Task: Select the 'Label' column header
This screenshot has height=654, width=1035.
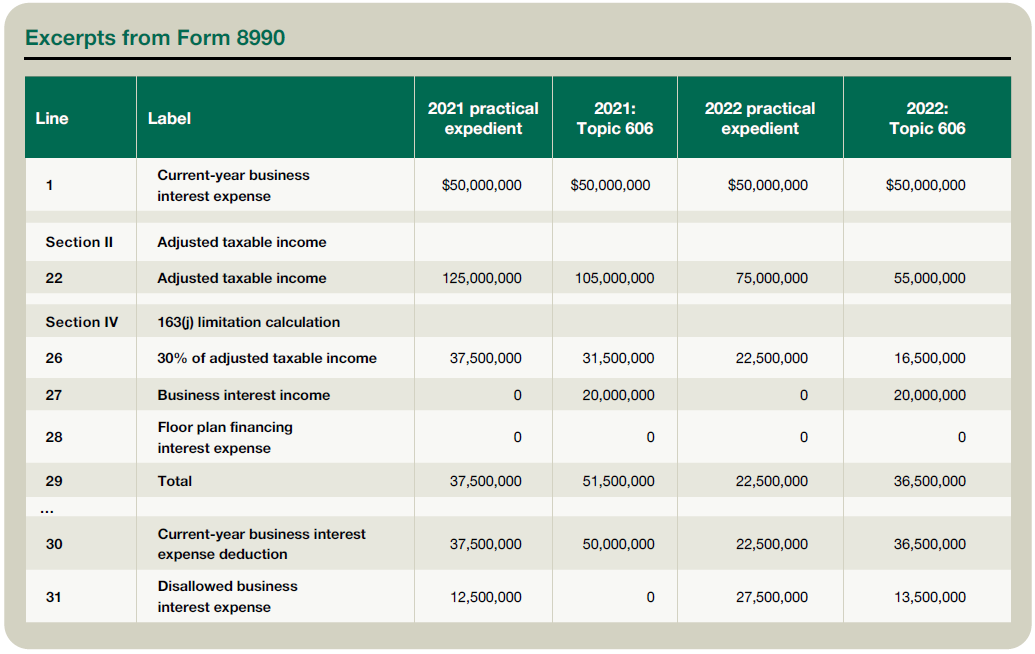Action: click(169, 118)
